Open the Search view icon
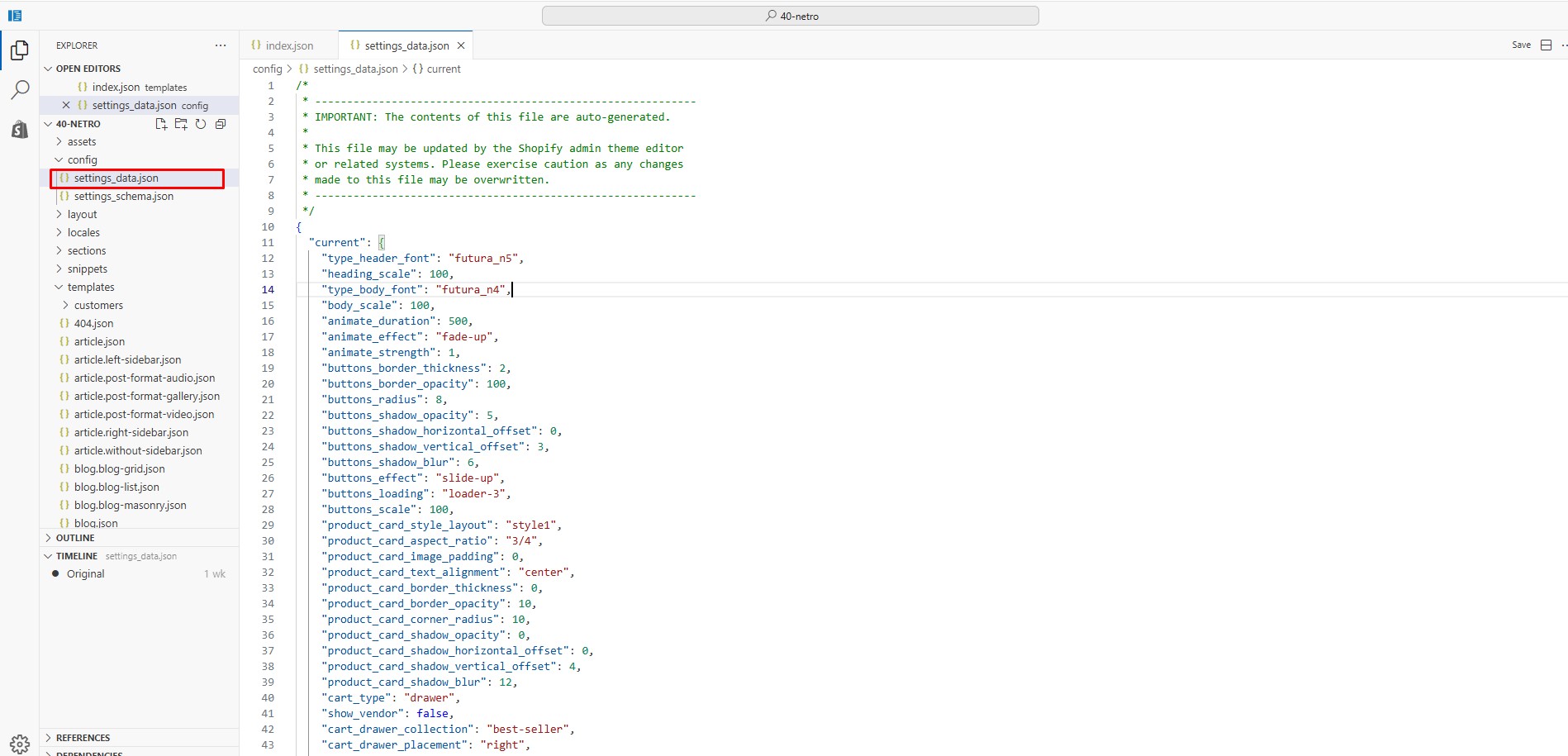Screen dimensions: 1568x756 pos(20,90)
